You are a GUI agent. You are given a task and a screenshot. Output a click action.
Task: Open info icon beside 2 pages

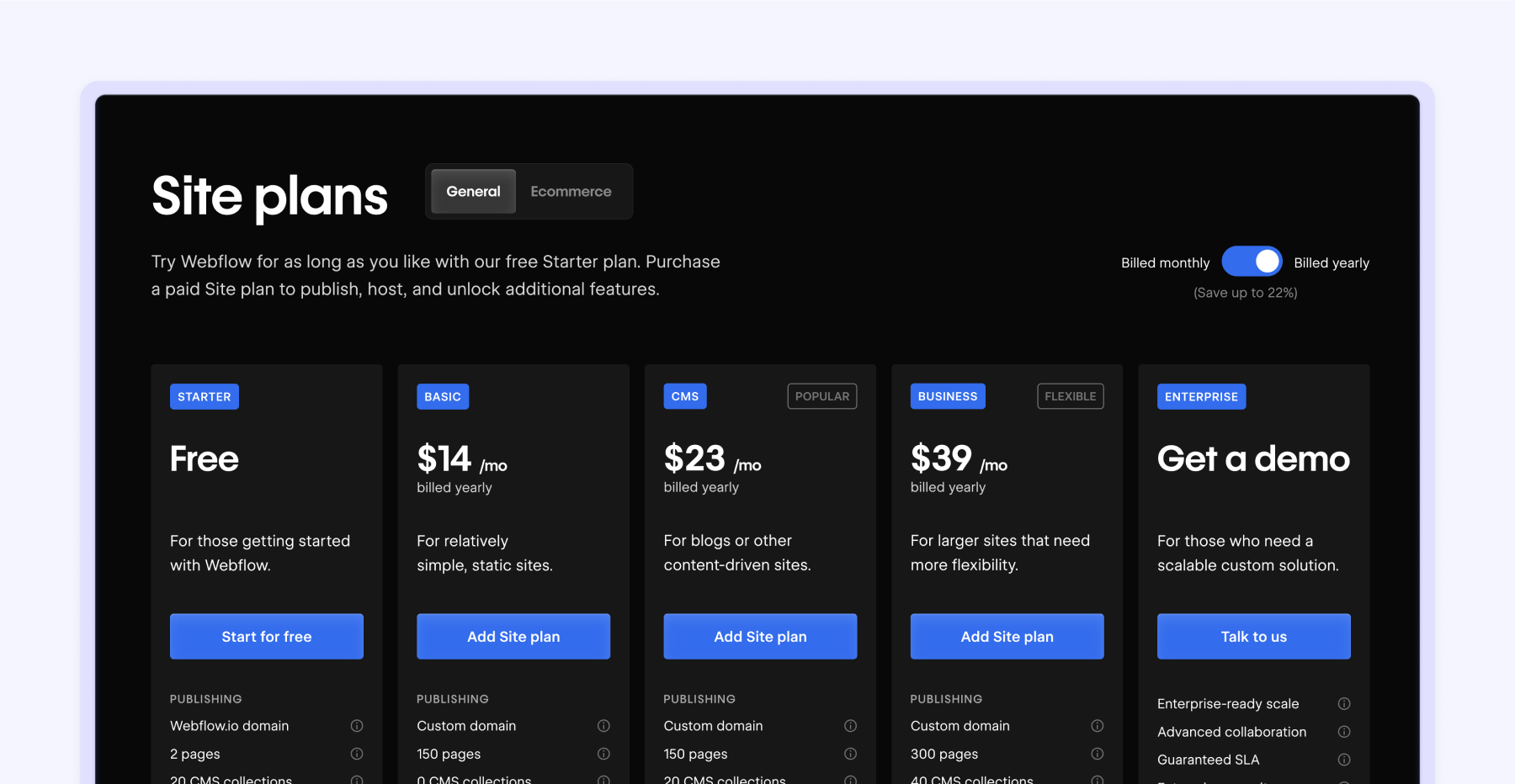coord(357,754)
